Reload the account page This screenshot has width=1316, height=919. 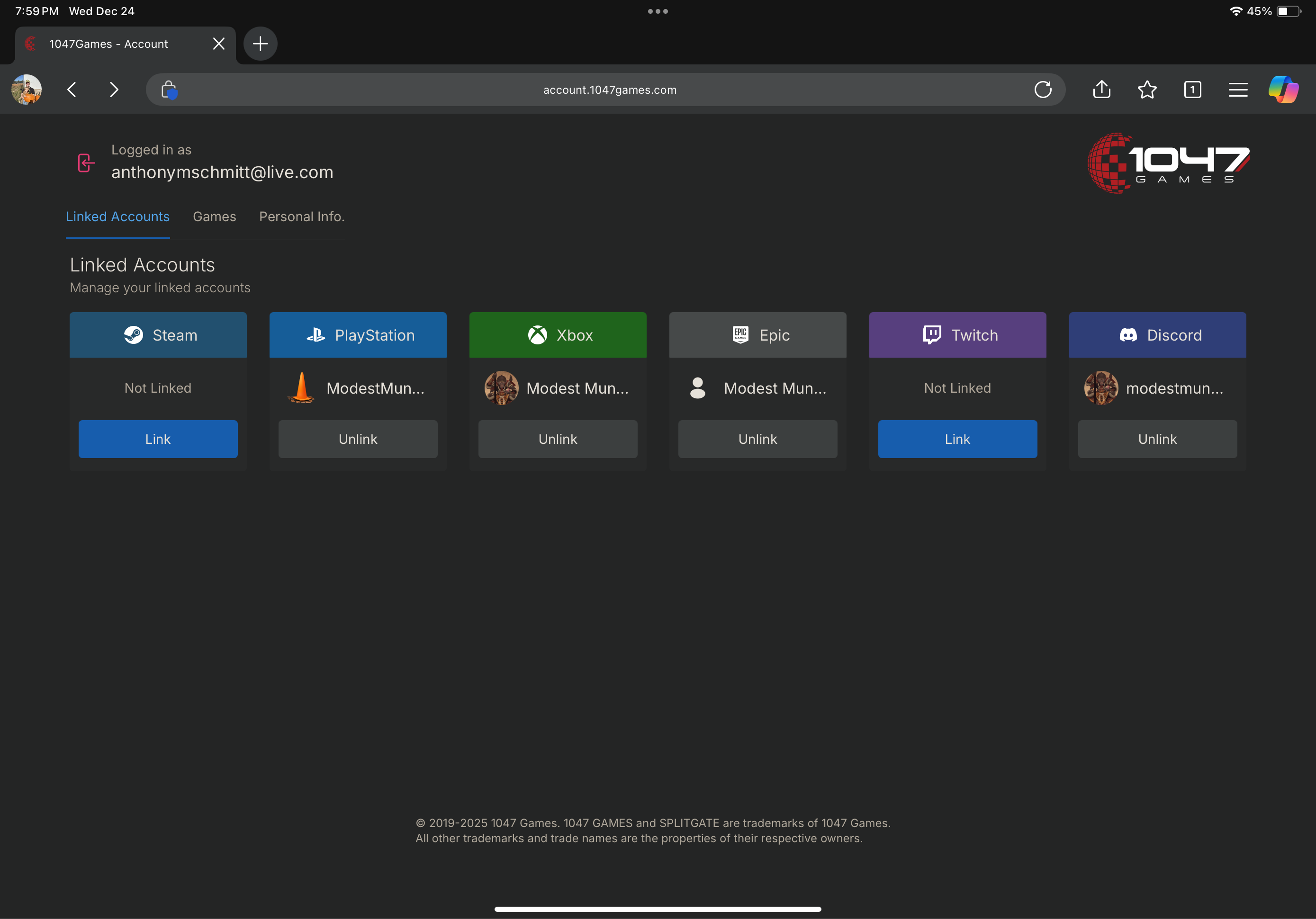[x=1043, y=90]
